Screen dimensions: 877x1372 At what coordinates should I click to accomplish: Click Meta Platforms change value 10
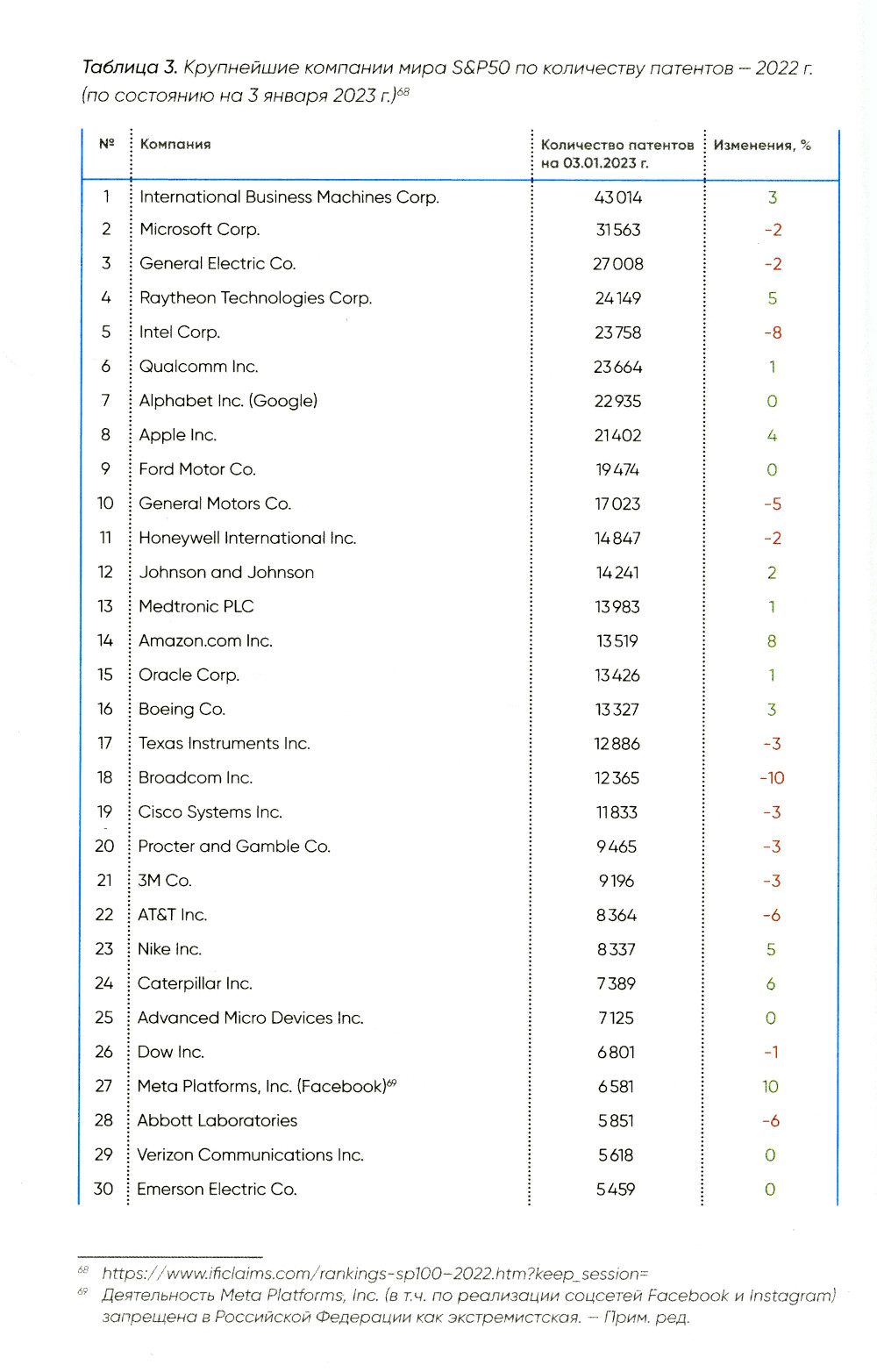(x=770, y=1087)
